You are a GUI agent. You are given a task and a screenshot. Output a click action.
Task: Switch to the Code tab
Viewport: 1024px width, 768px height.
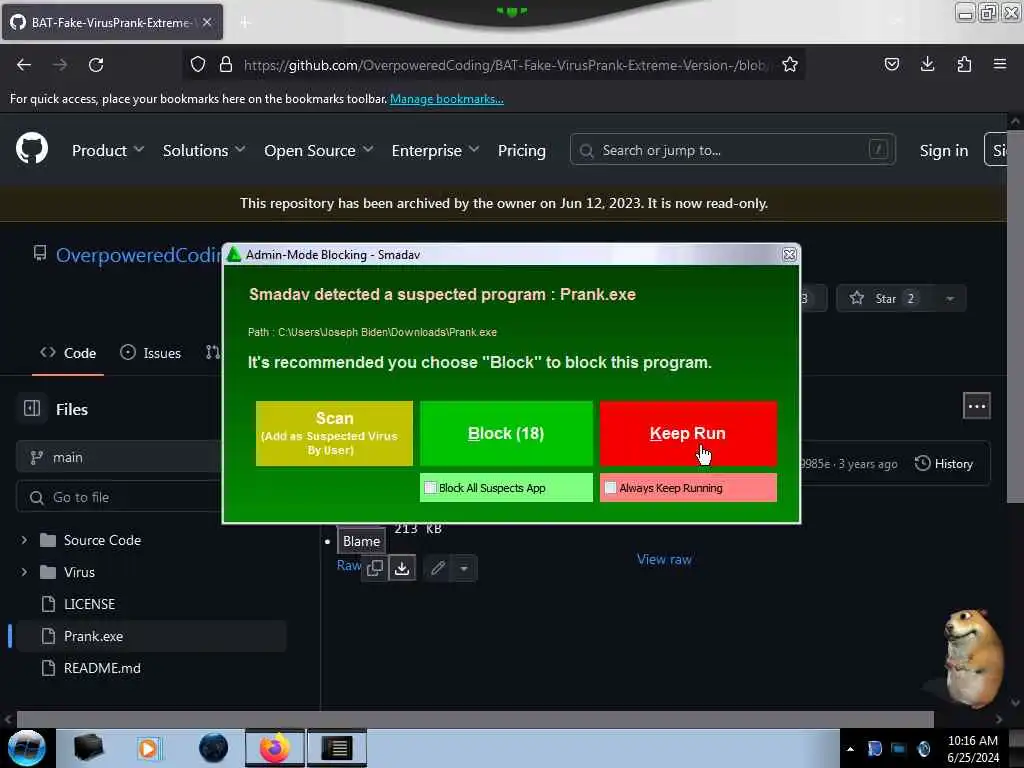[68, 353]
